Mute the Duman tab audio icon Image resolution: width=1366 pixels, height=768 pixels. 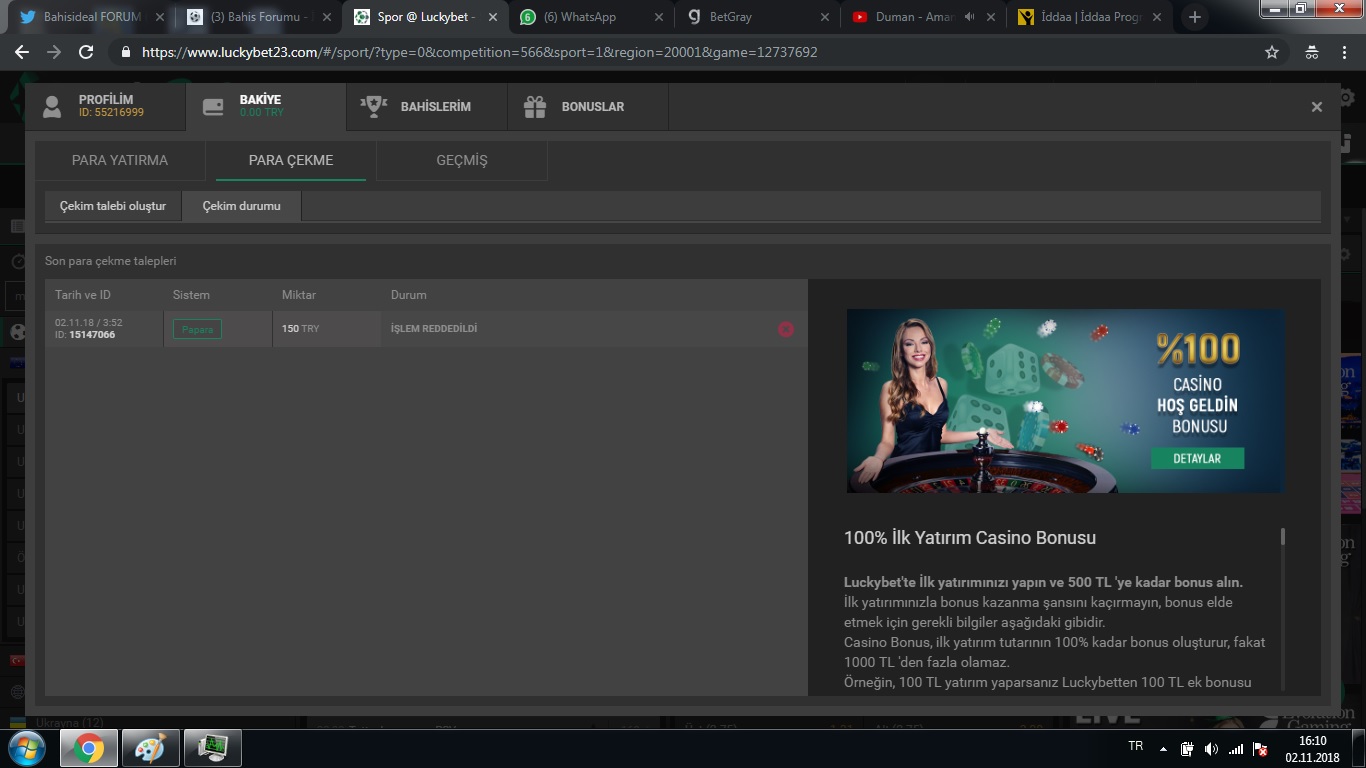click(x=969, y=17)
